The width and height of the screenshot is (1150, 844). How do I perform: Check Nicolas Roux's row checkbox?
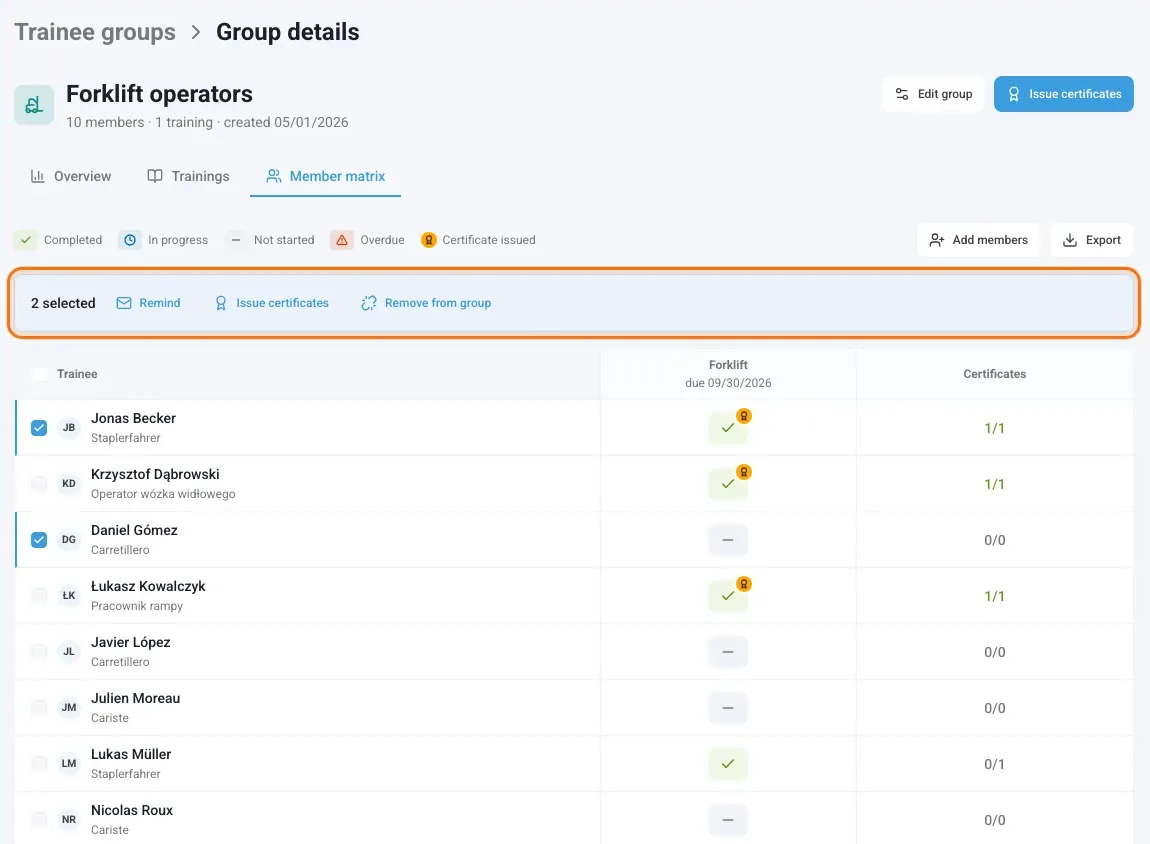[39, 820]
